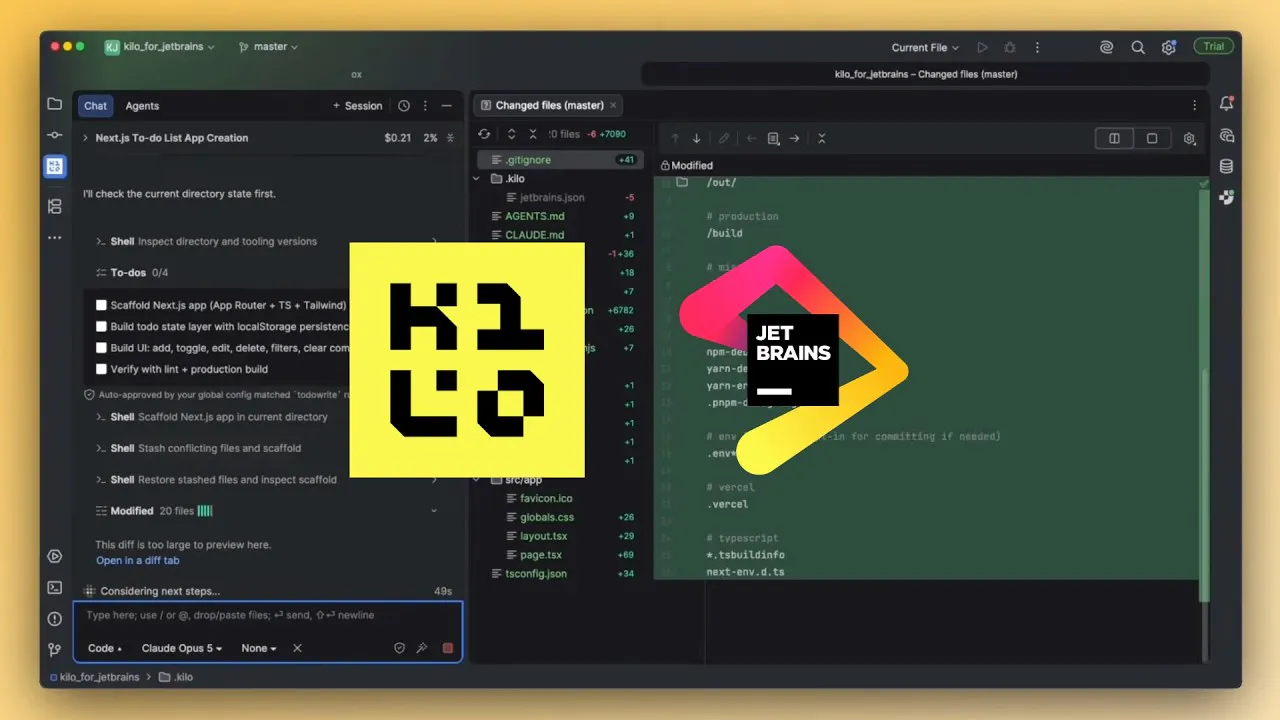
Task: Select page.tsx in changed files
Action: (541, 555)
